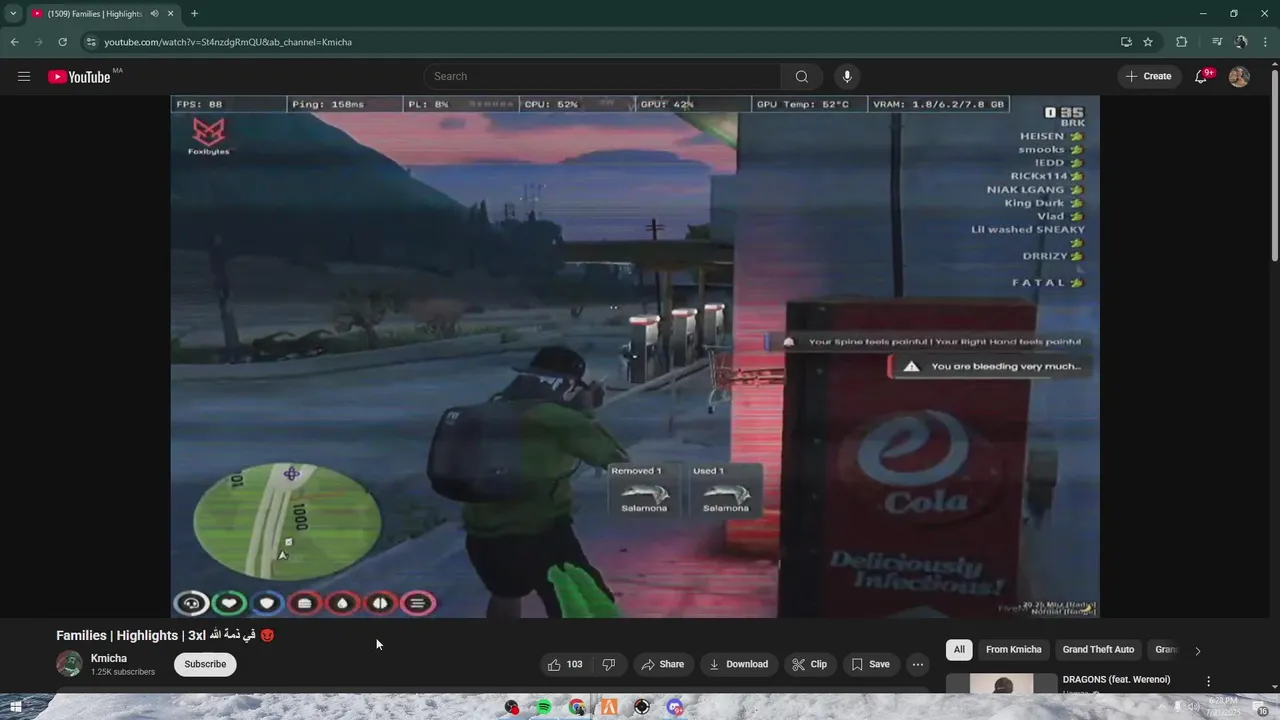Click the search magnifier button

click(801, 76)
